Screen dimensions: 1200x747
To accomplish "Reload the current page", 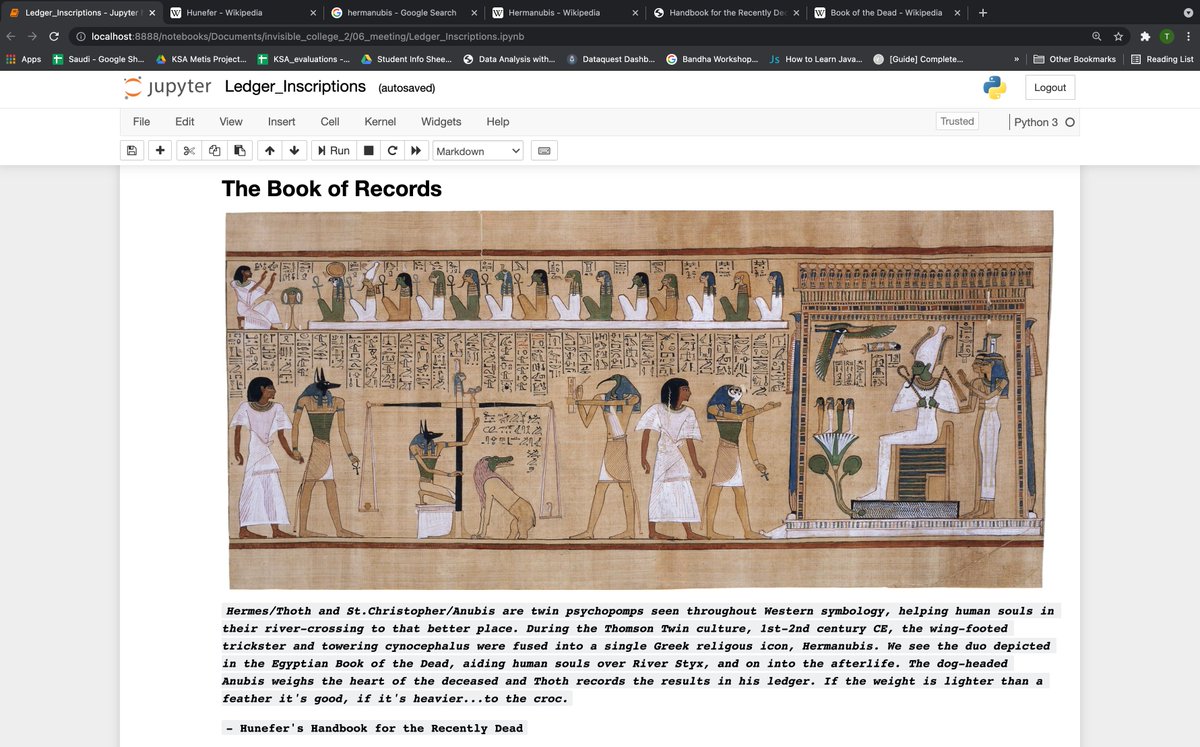I will (x=54, y=36).
